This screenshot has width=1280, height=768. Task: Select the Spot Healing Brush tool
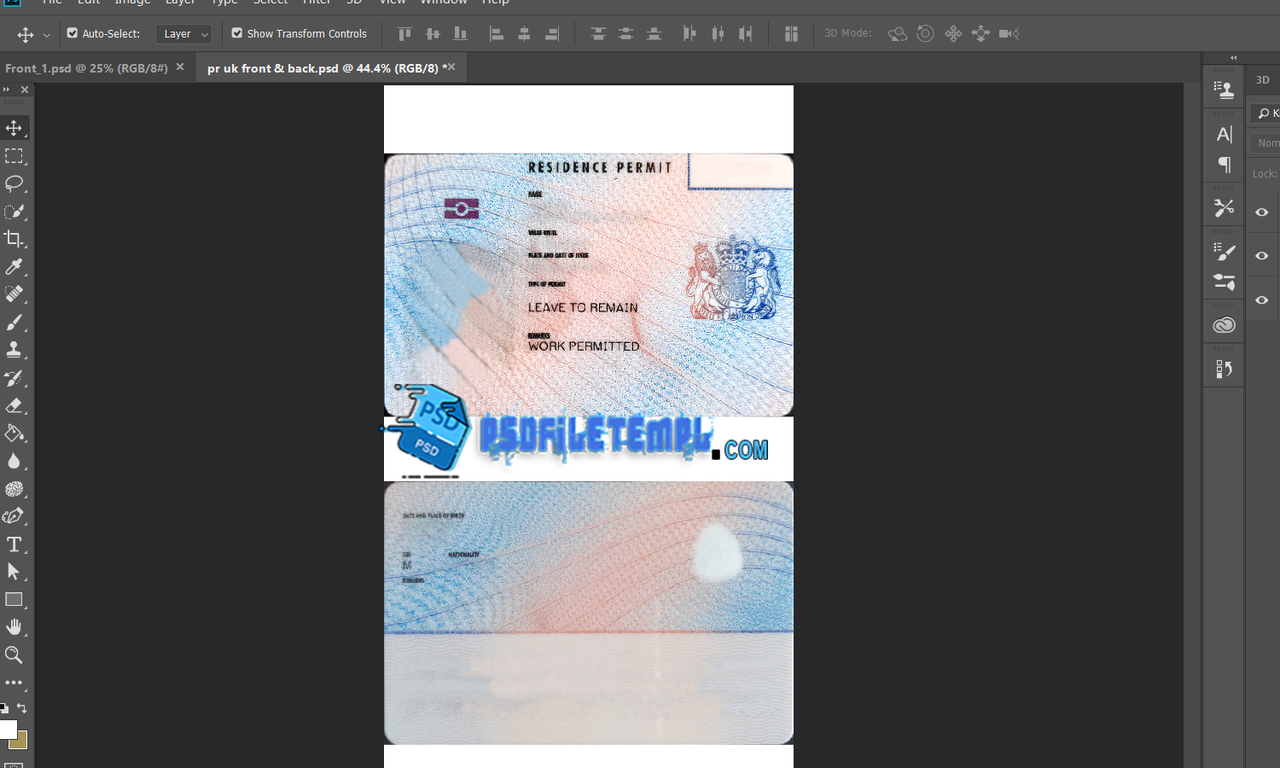point(14,295)
